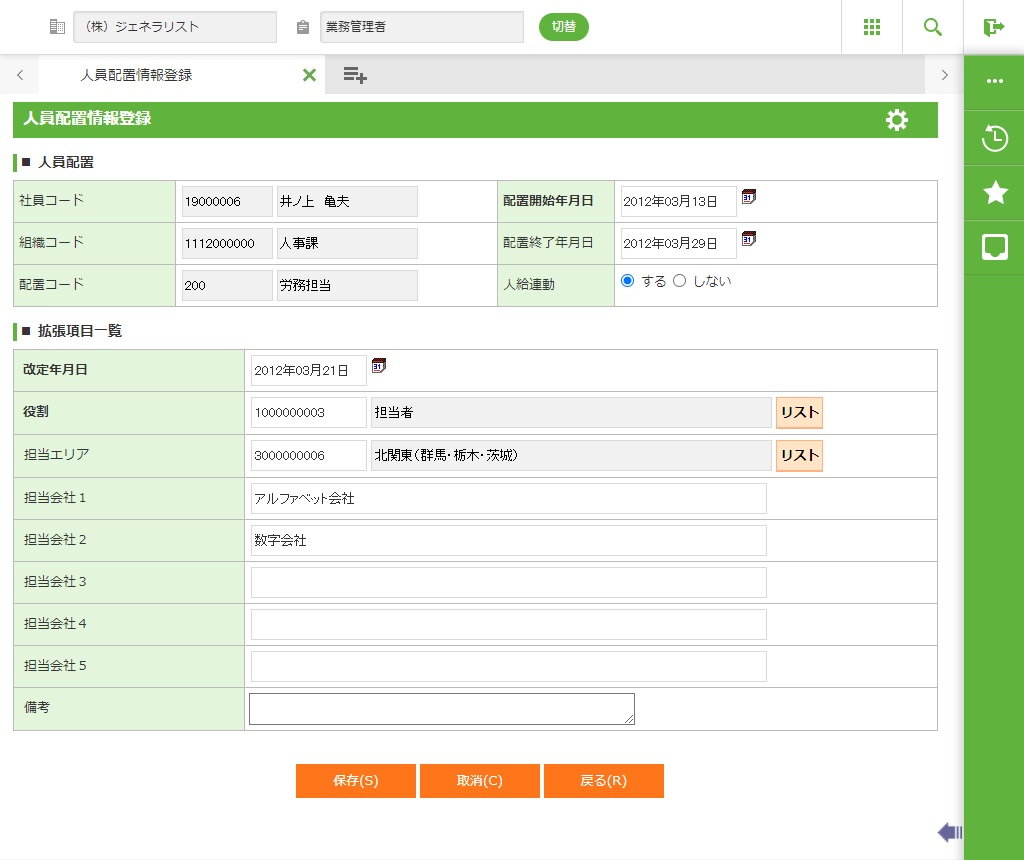
Task: Open favorites star icon in sidebar
Action: 995,193
